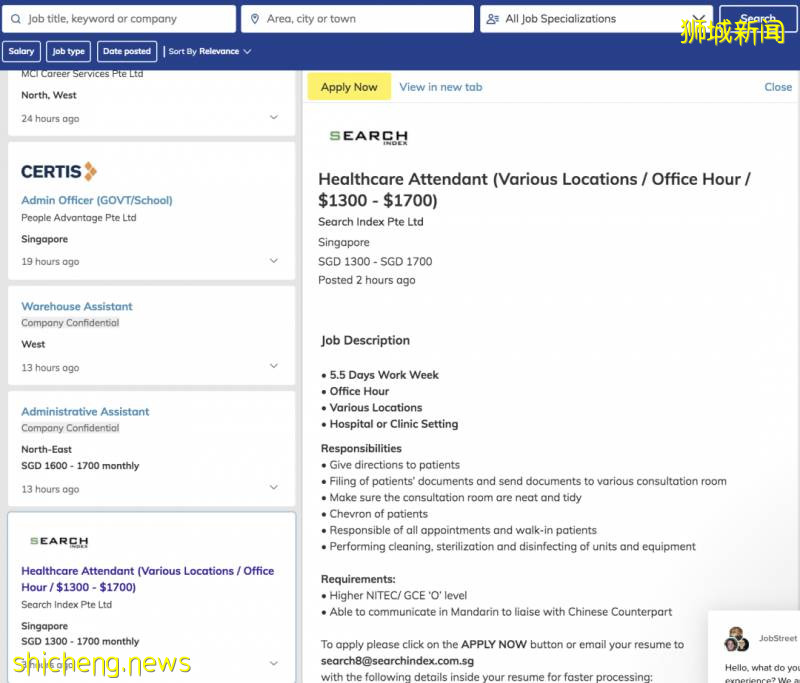The width and height of the screenshot is (800, 683).
Task: Click the JobStreet chat avatar icon
Action: point(736,640)
